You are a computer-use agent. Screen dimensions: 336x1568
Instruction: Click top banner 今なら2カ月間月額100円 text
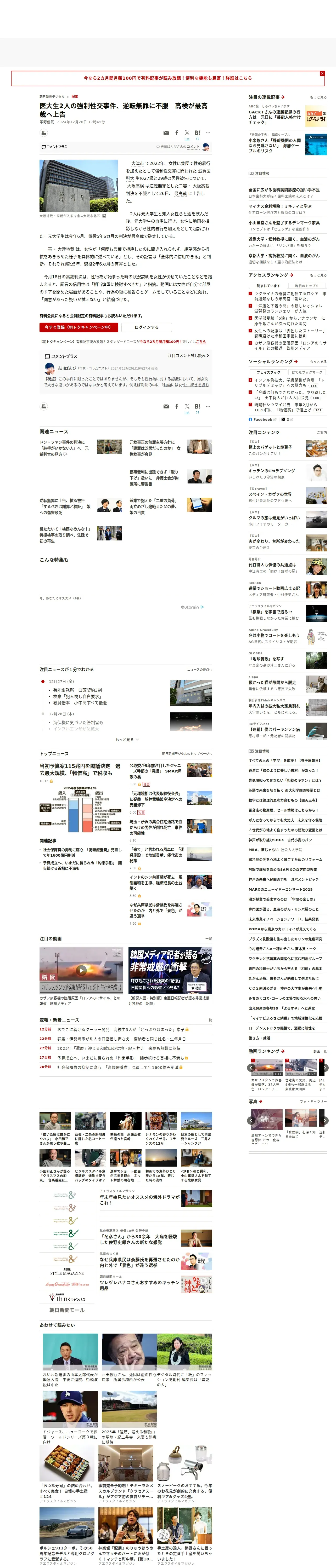(x=168, y=78)
